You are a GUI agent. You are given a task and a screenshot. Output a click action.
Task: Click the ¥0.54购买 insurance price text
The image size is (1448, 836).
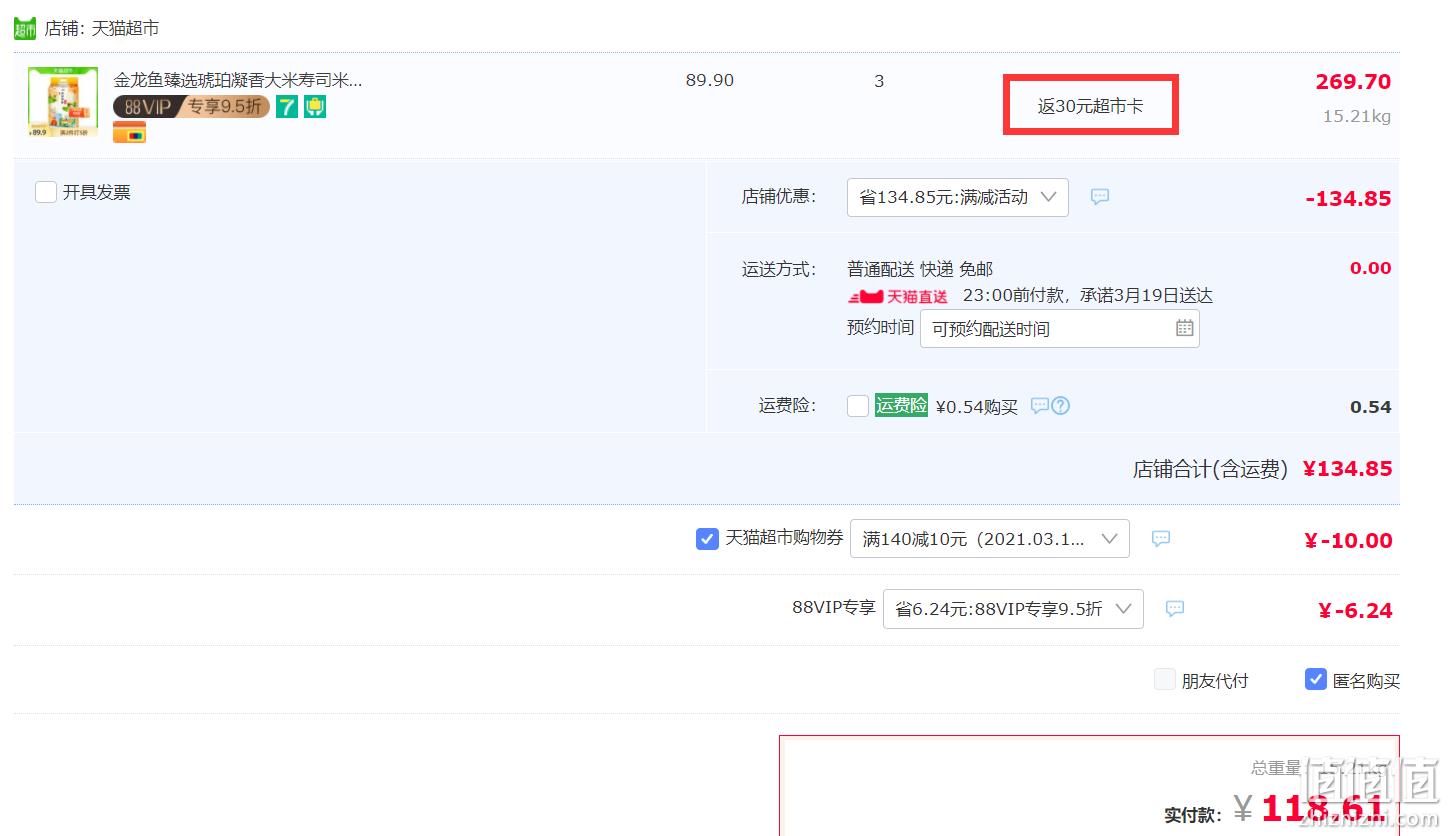click(x=977, y=407)
